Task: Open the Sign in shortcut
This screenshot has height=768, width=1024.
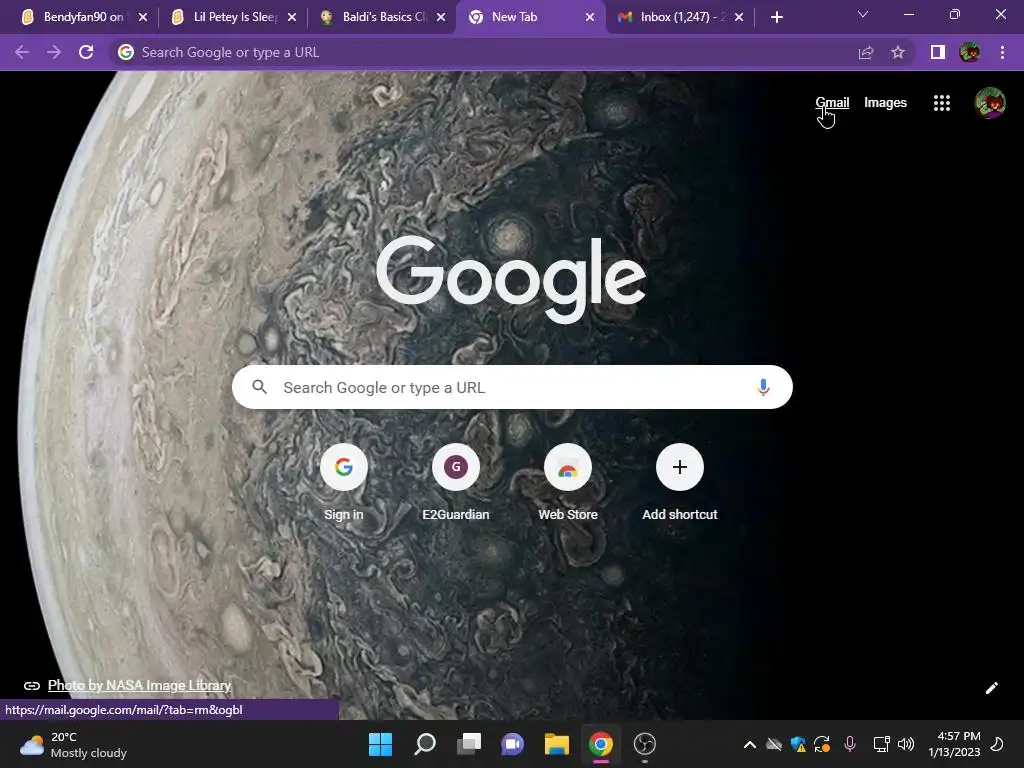Action: click(344, 483)
